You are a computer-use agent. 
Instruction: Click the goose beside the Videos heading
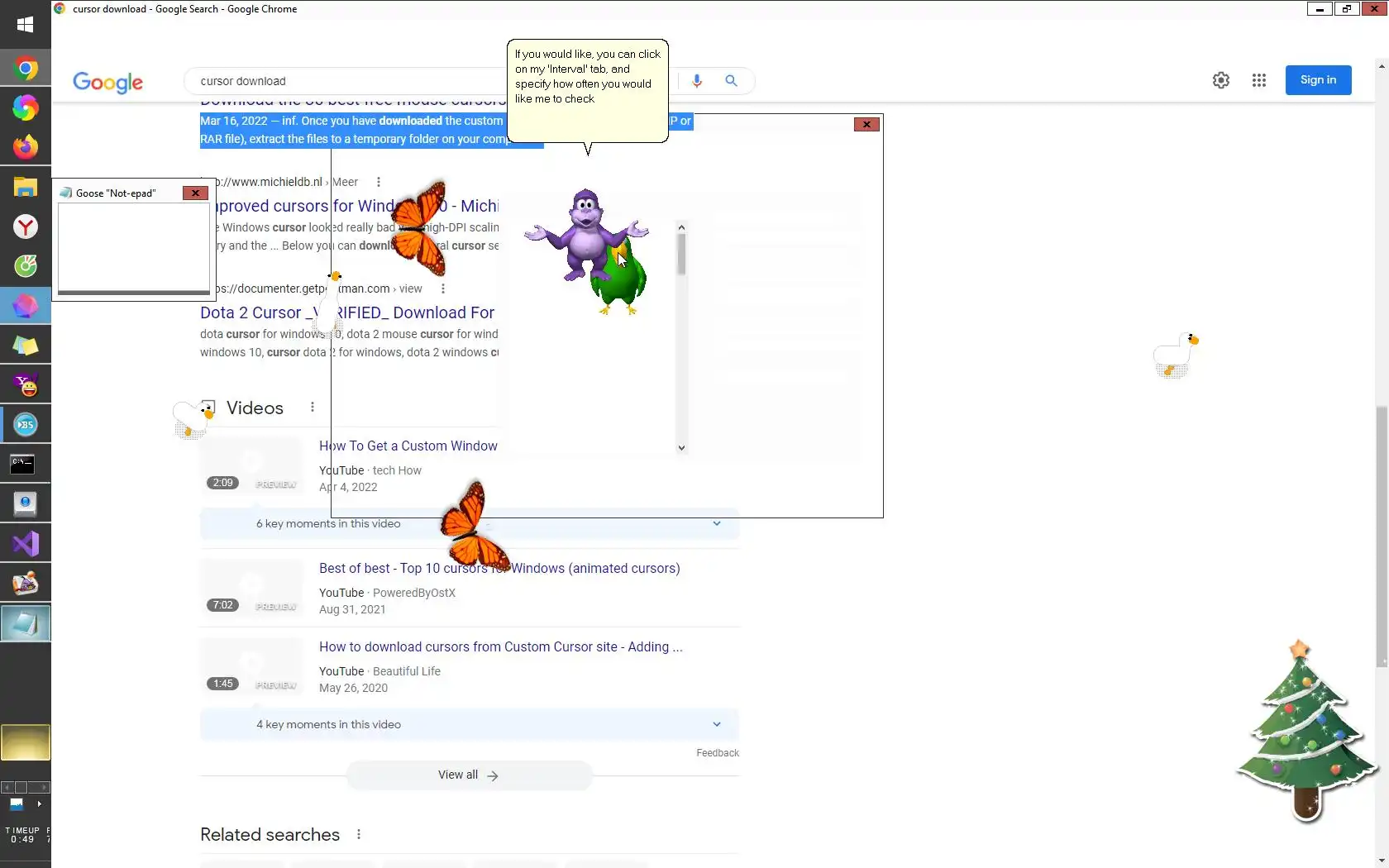pyautogui.click(x=193, y=418)
